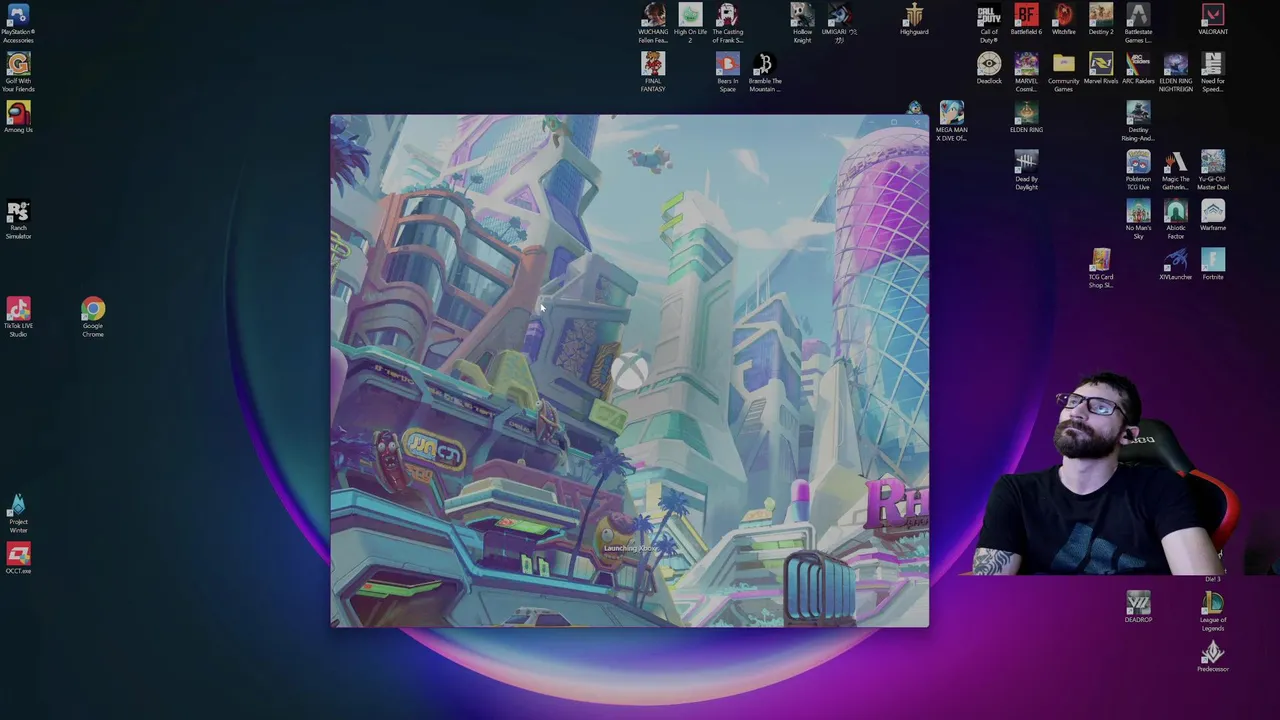The image size is (1280, 720).
Task: Select TikTok LIVE Studio icon
Action: click(18, 317)
